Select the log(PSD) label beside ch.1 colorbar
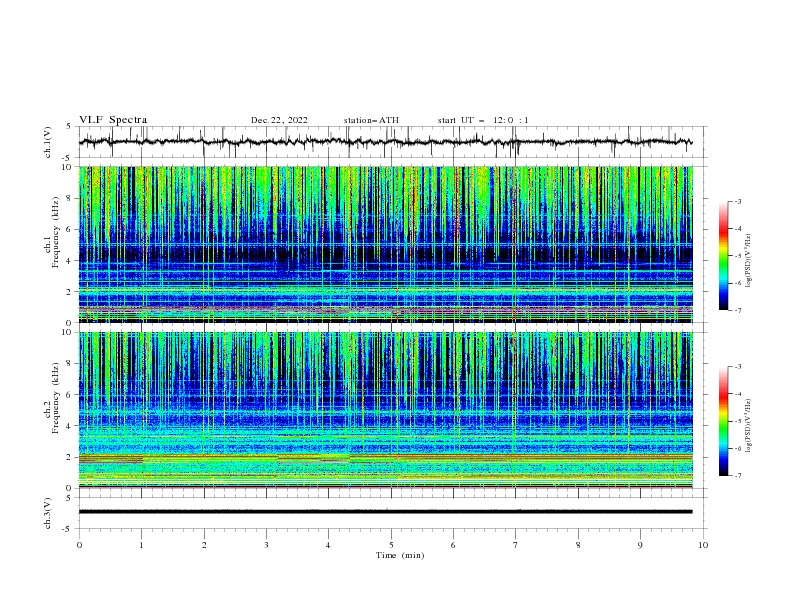Image resolution: width=792 pixels, height=612 pixels. (x=749, y=260)
